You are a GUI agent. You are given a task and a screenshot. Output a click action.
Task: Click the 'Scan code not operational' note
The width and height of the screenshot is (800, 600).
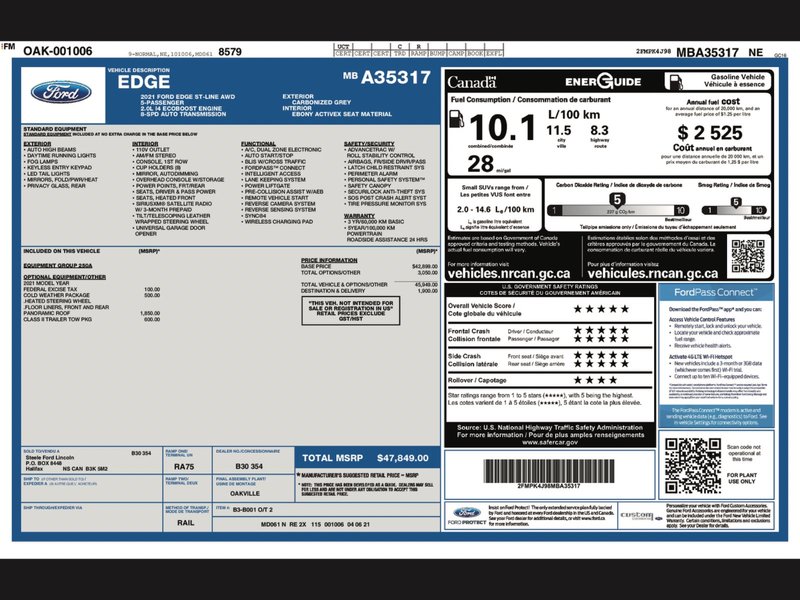(x=744, y=453)
